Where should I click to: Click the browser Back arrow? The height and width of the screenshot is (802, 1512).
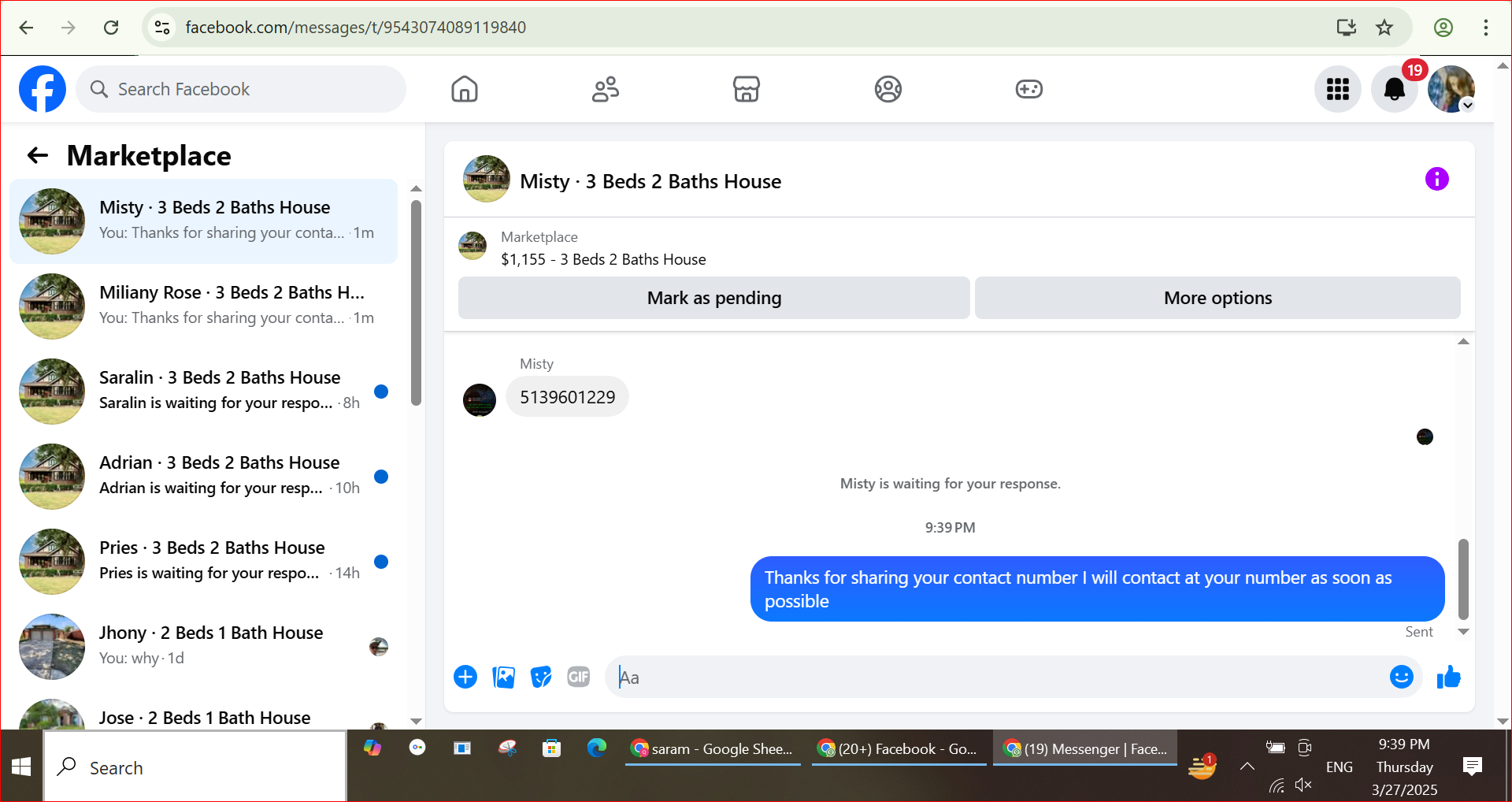coord(26,28)
